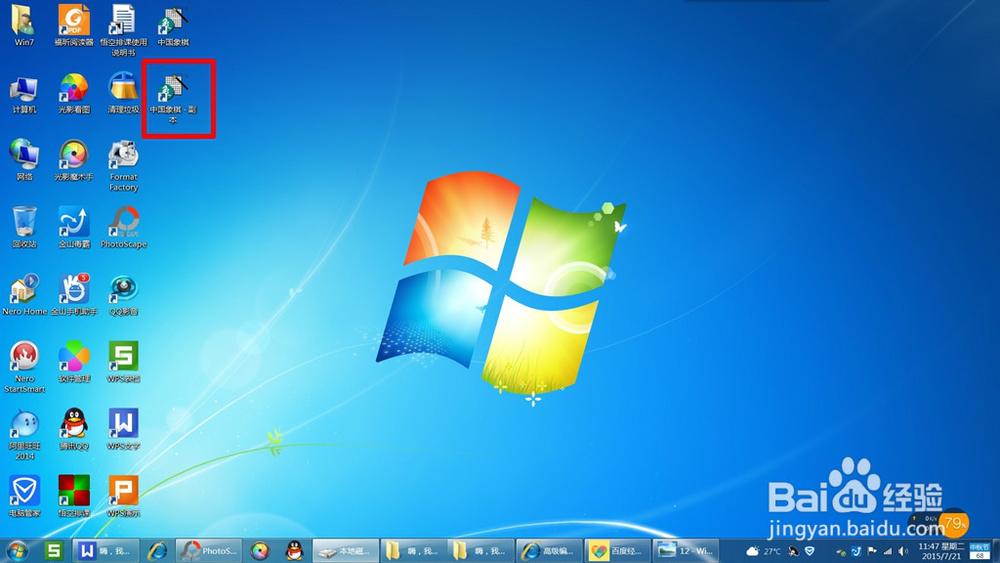The image size is (1000, 563).
Task: Select the QQ影音 player shortcut
Action: coord(123,295)
